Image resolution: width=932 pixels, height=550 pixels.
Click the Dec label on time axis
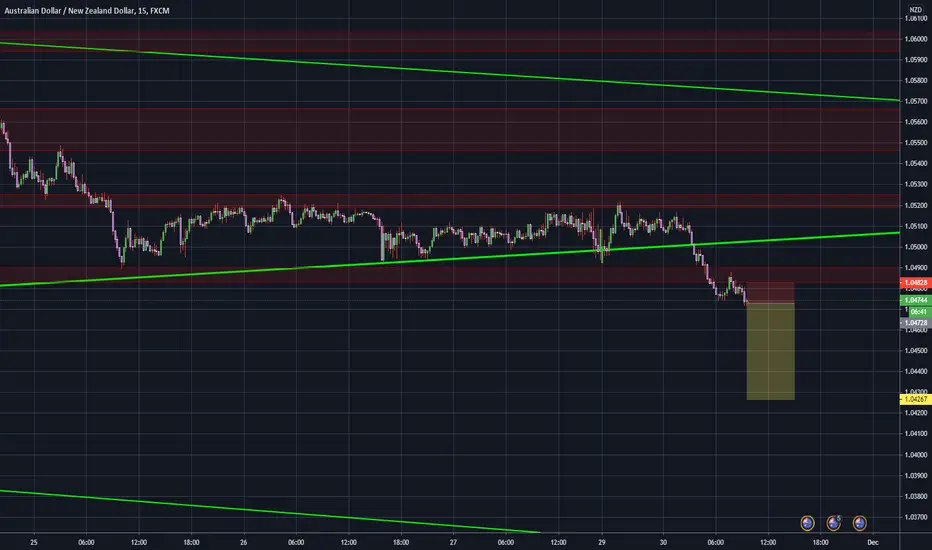[873, 542]
